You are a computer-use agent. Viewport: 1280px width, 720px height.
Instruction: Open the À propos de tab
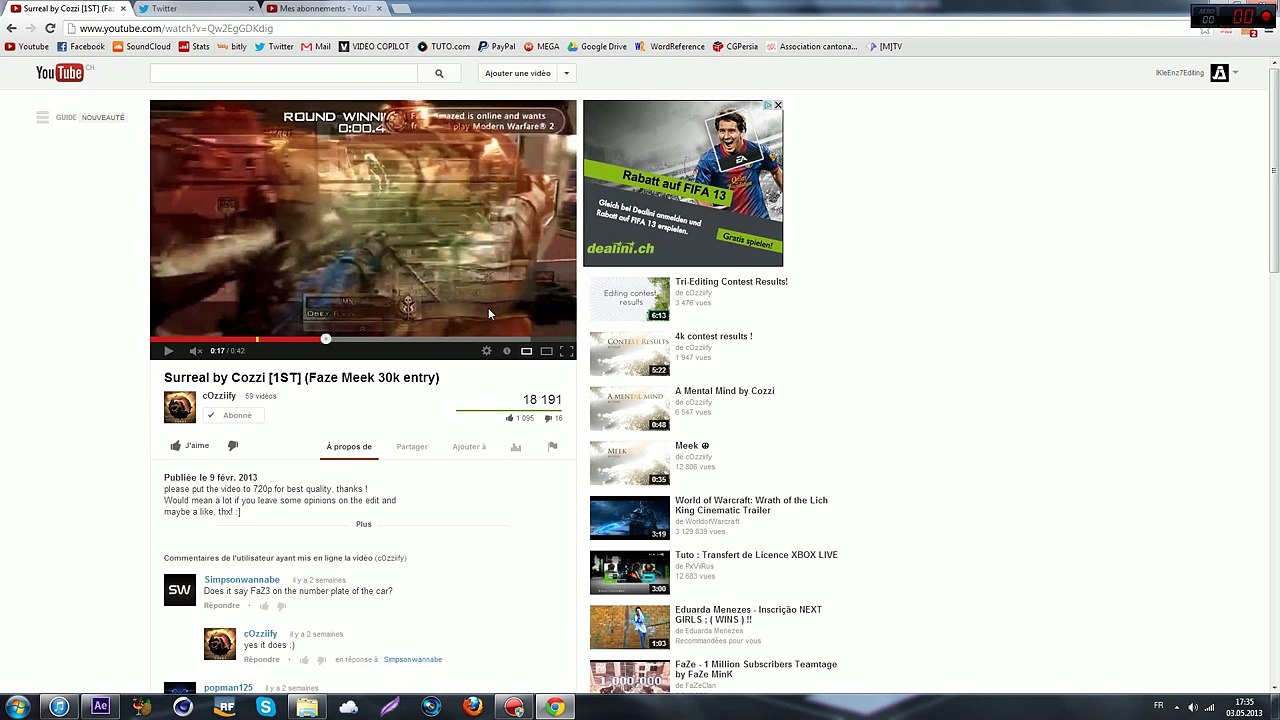click(x=349, y=447)
